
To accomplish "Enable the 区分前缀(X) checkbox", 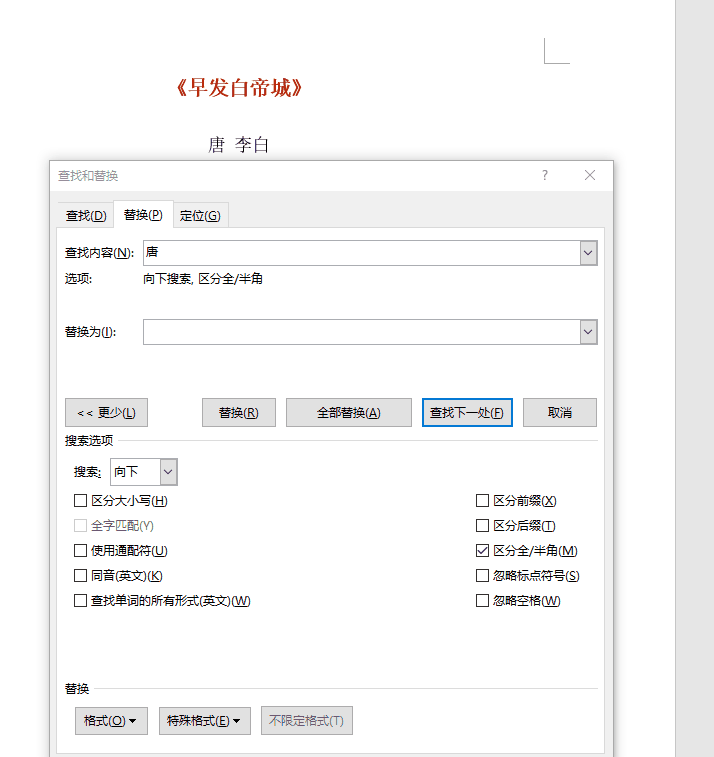I will (482, 501).
